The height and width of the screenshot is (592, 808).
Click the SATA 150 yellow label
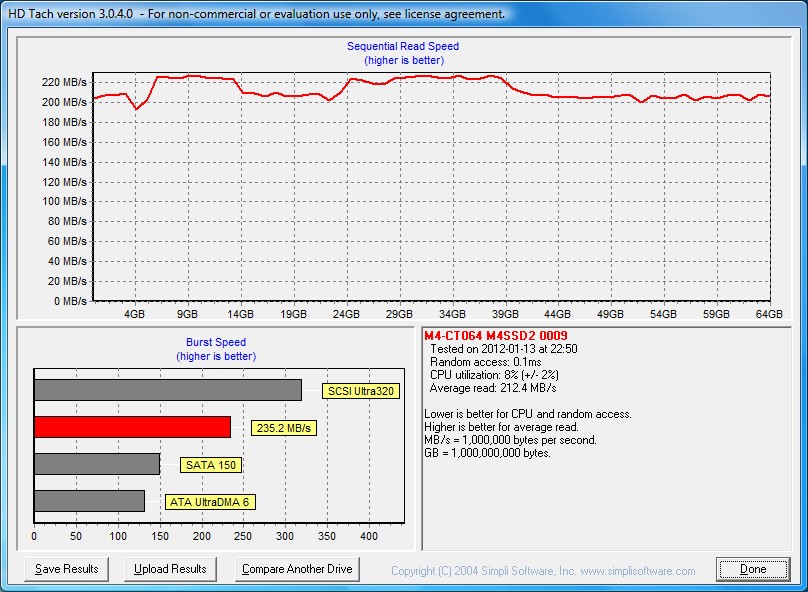pyautogui.click(x=211, y=465)
